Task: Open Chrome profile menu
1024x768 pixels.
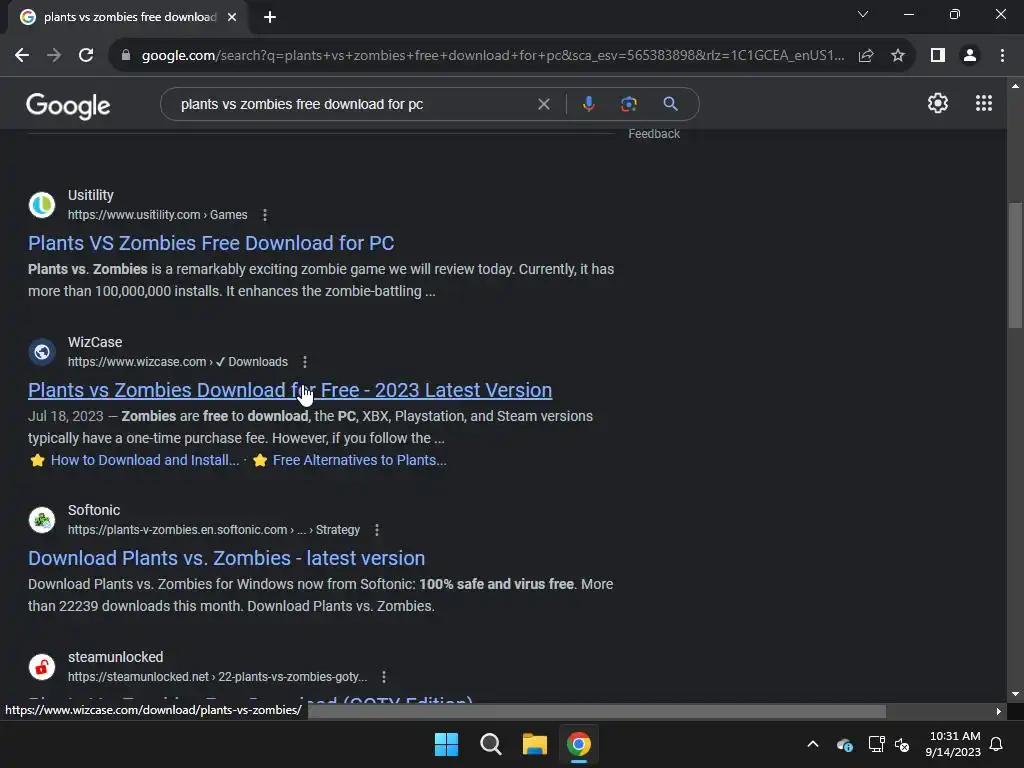Action: pyautogui.click(x=970, y=56)
